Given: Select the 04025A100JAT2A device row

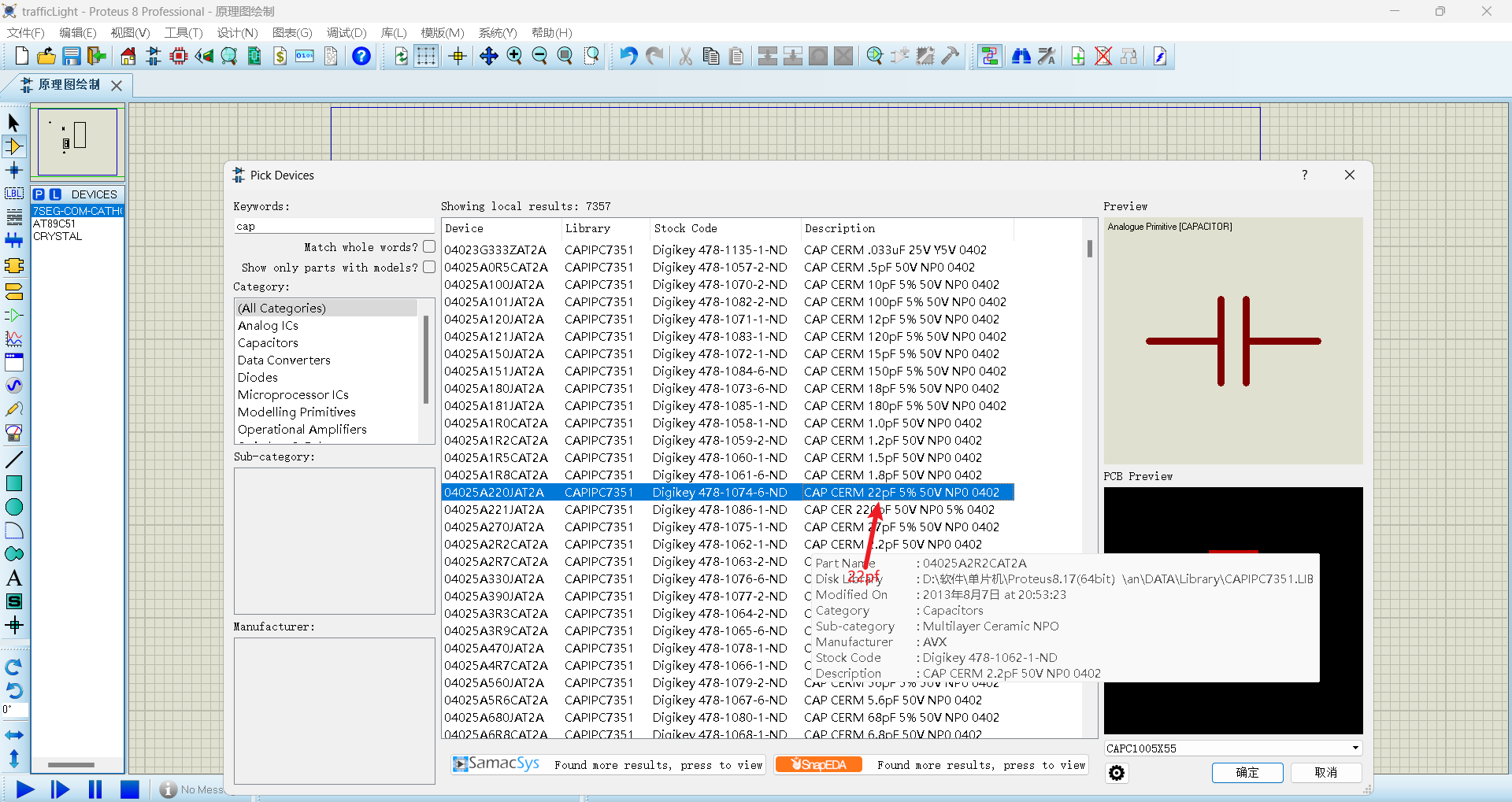Looking at the screenshot, I should point(727,284).
